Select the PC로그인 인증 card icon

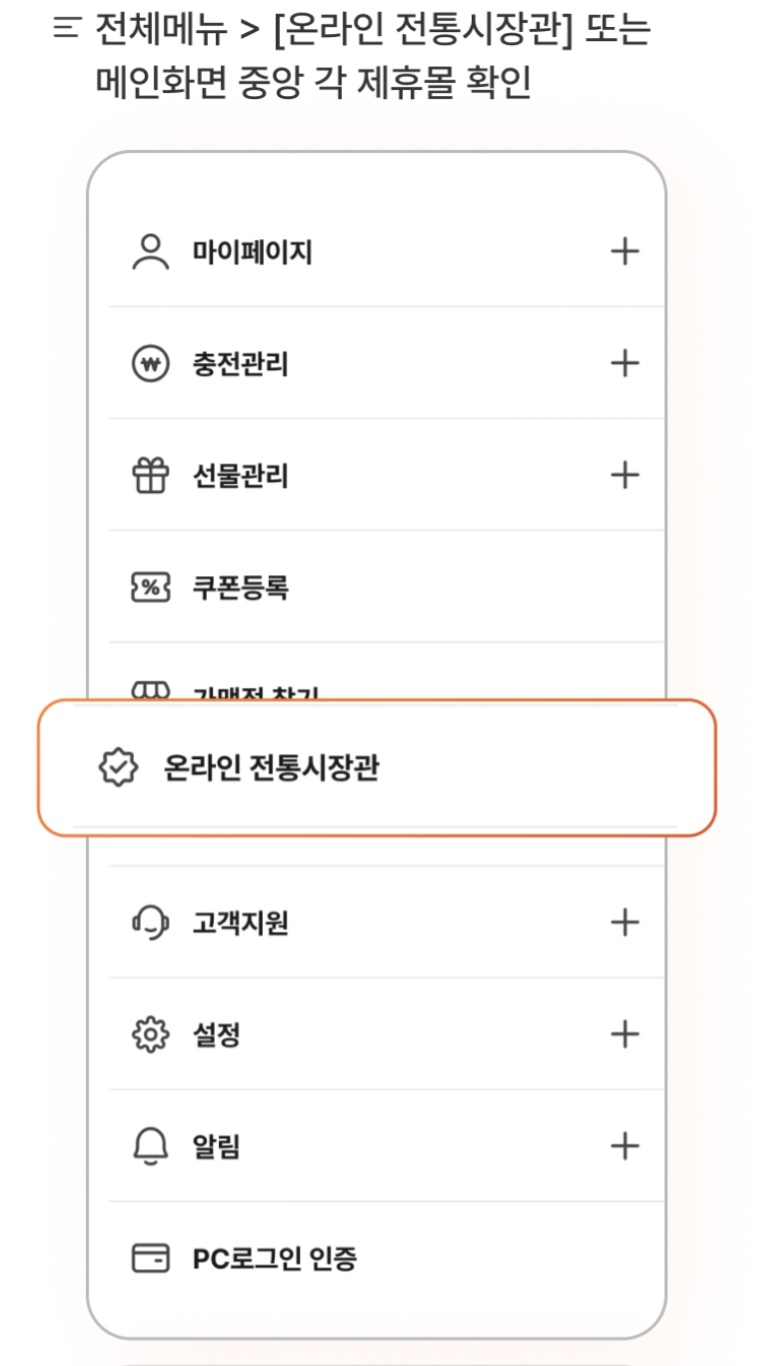(x=148, y=1261)
